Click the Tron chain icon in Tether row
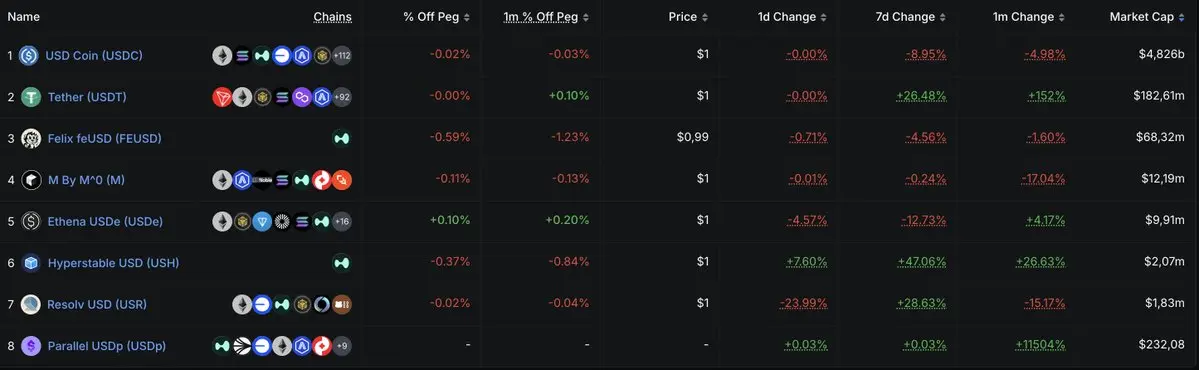Screen dimensions: 1199x370 [222, 97]
